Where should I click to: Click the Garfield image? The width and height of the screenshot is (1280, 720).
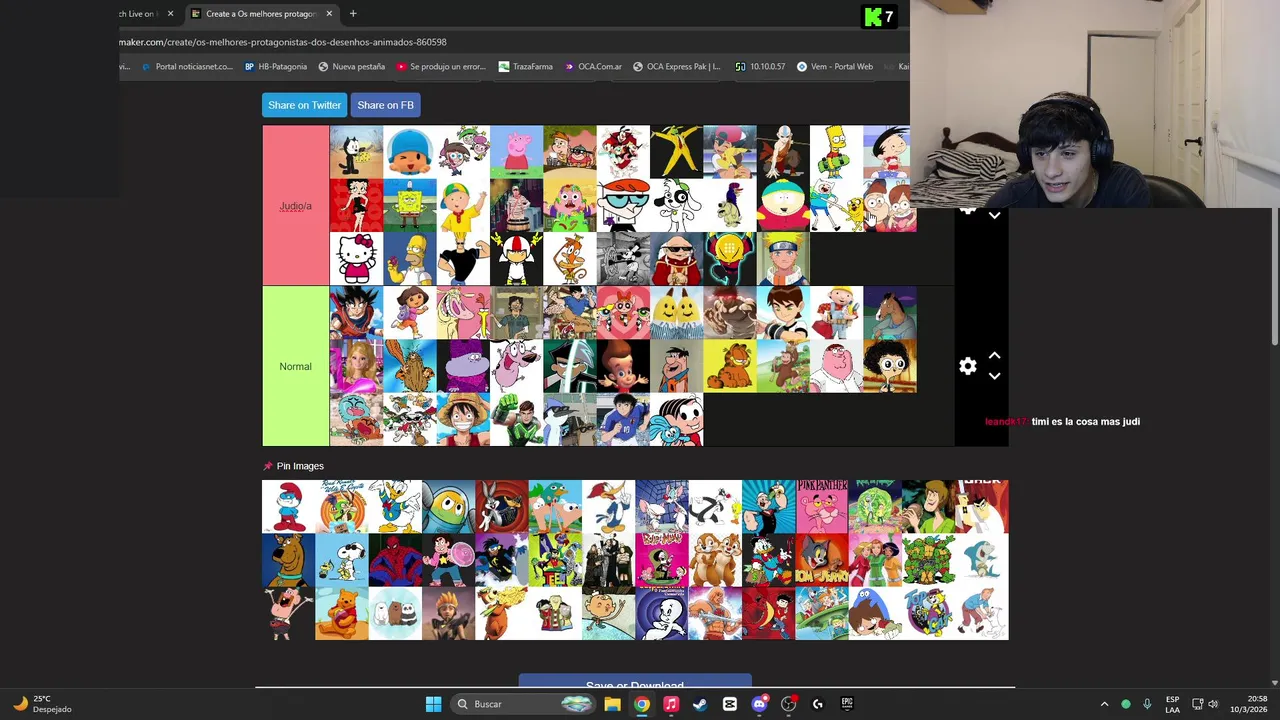[x=730, y=366]
